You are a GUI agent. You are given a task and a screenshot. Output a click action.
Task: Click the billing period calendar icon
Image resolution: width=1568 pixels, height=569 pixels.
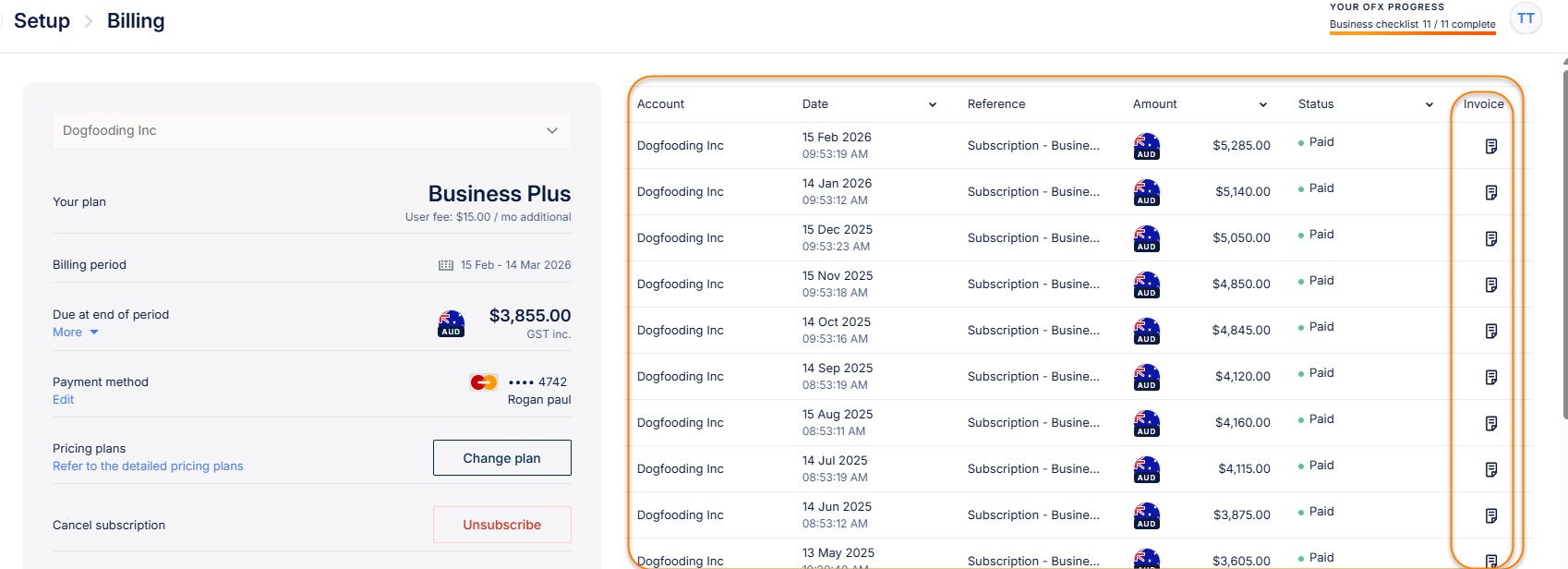pos(446,265)
